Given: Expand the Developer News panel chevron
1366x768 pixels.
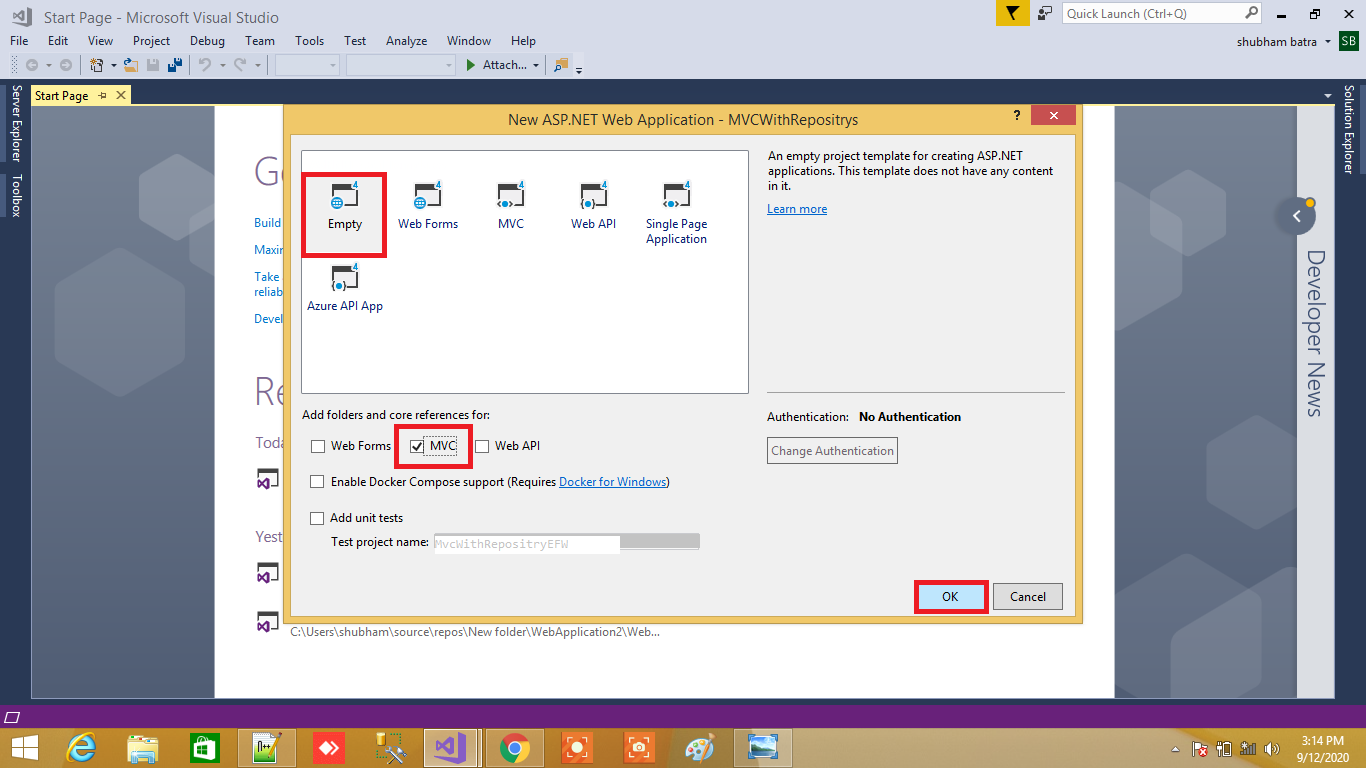Looking at the screenshot, I should 1297,216.
